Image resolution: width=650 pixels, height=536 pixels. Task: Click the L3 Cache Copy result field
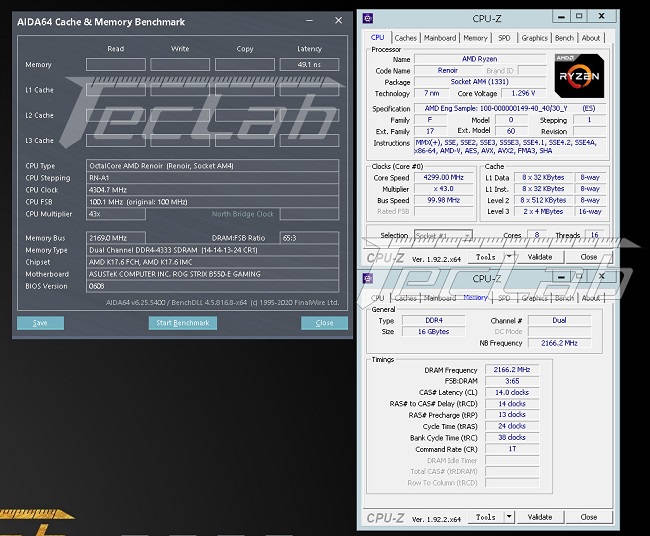click(245, 141)
